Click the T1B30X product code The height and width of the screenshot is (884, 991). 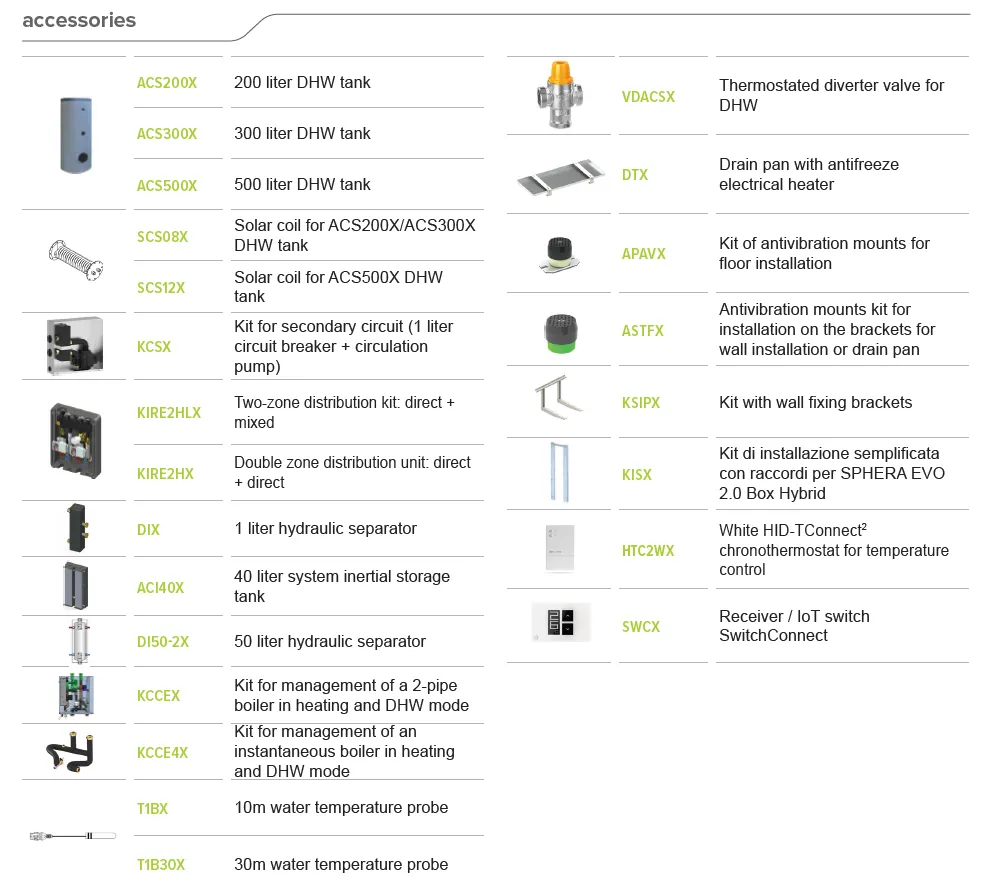(161, 865)
